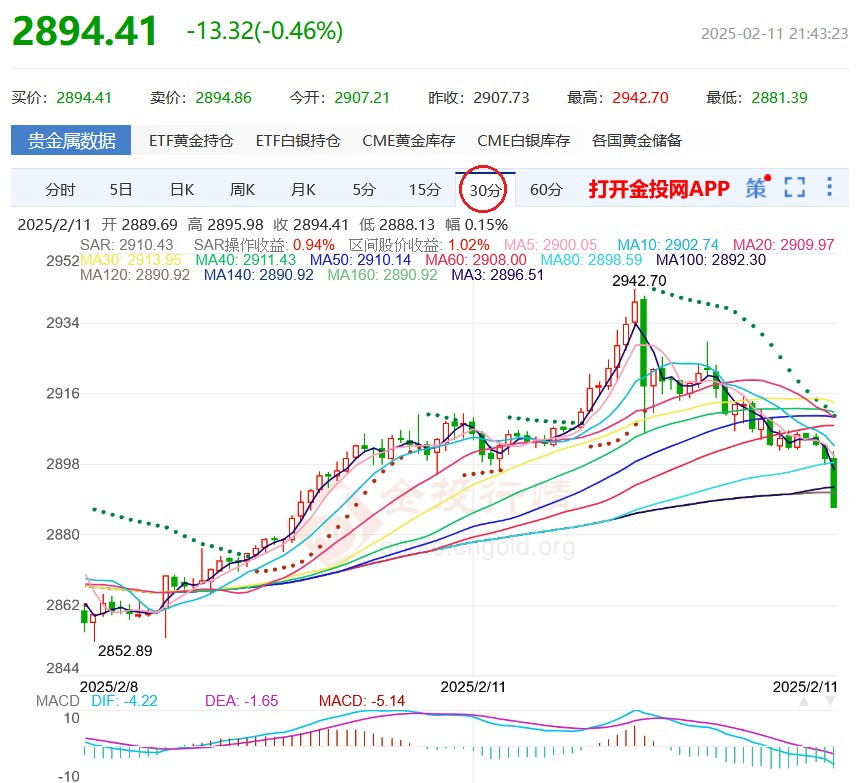The width and height of the screenshot is (865, 783).
Task: Click the timestamp 2025-02-11 21:43:23
Action: (x=775, y=34)
